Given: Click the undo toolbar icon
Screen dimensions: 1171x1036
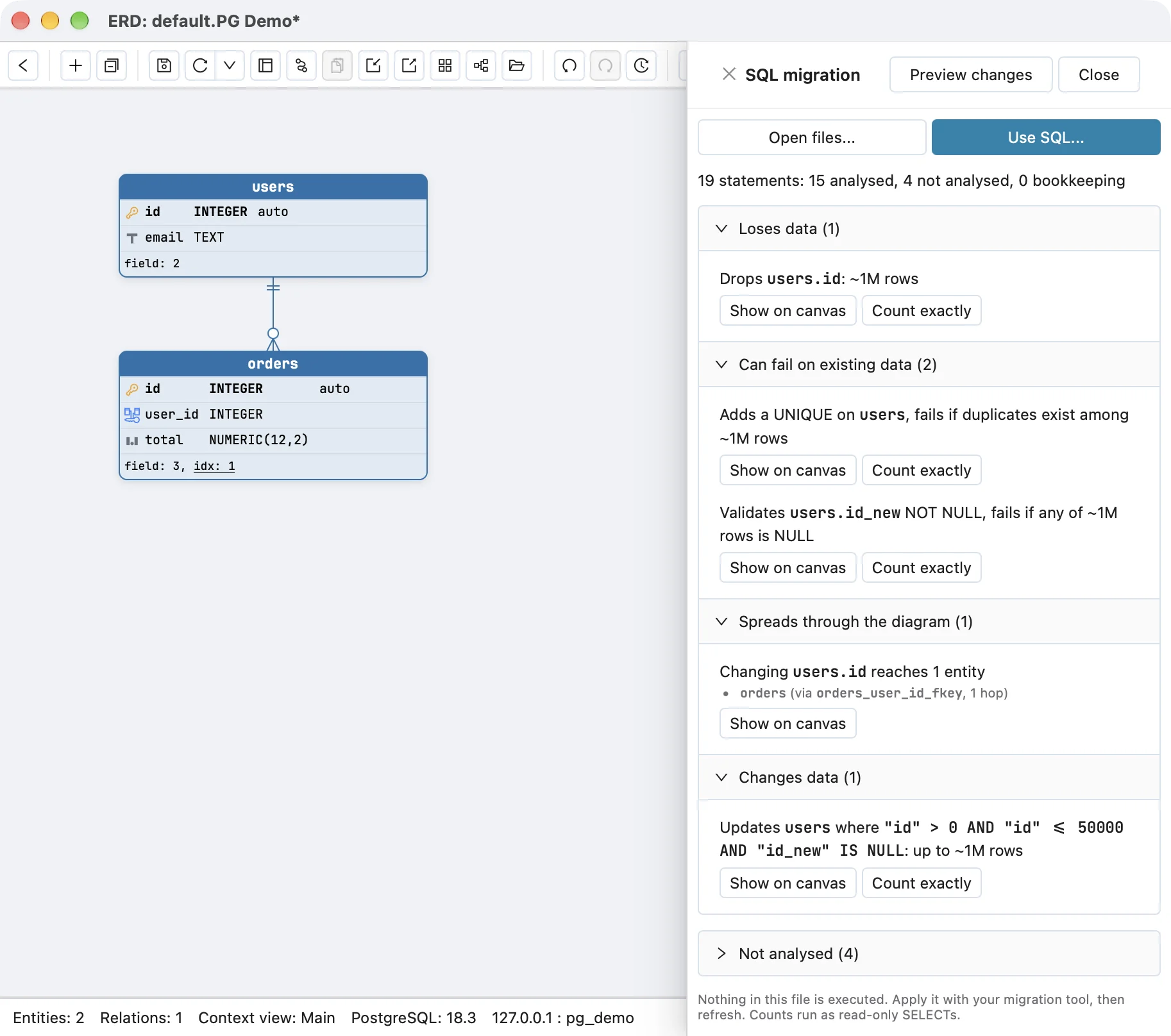Looking at the screenshot, I should pyautogui.click(x=569, y=65).
